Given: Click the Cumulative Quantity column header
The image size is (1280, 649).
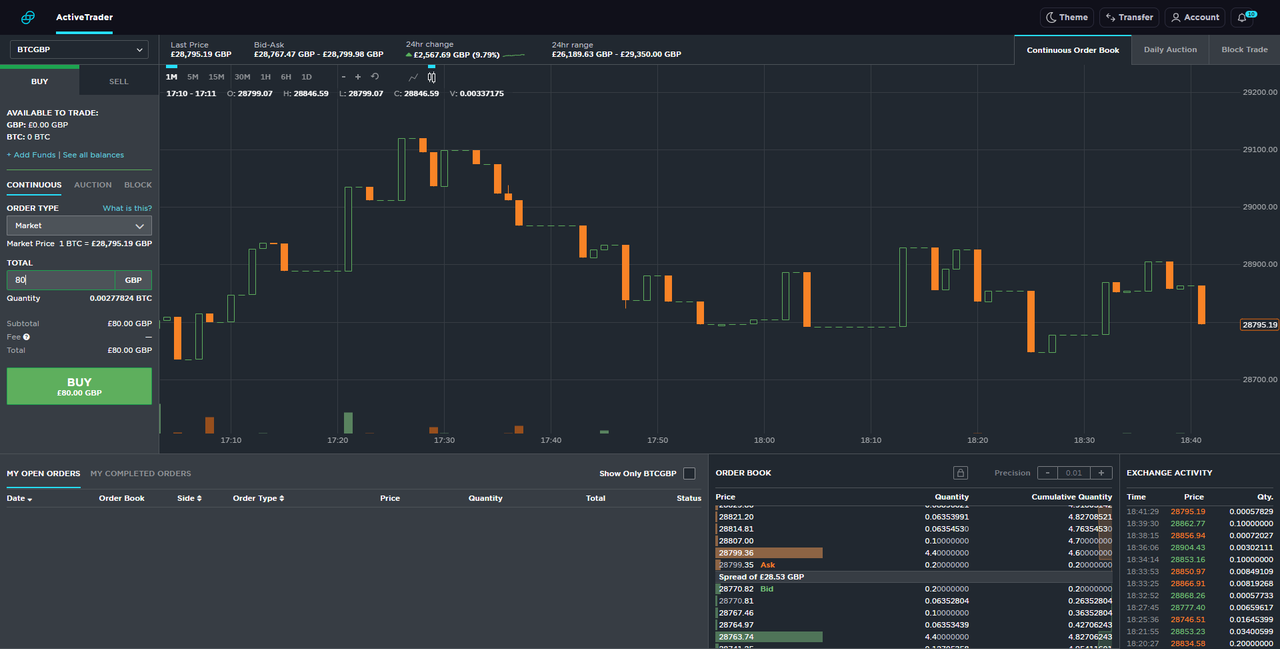Looking at the screenshot, I should click(1072, 497).
